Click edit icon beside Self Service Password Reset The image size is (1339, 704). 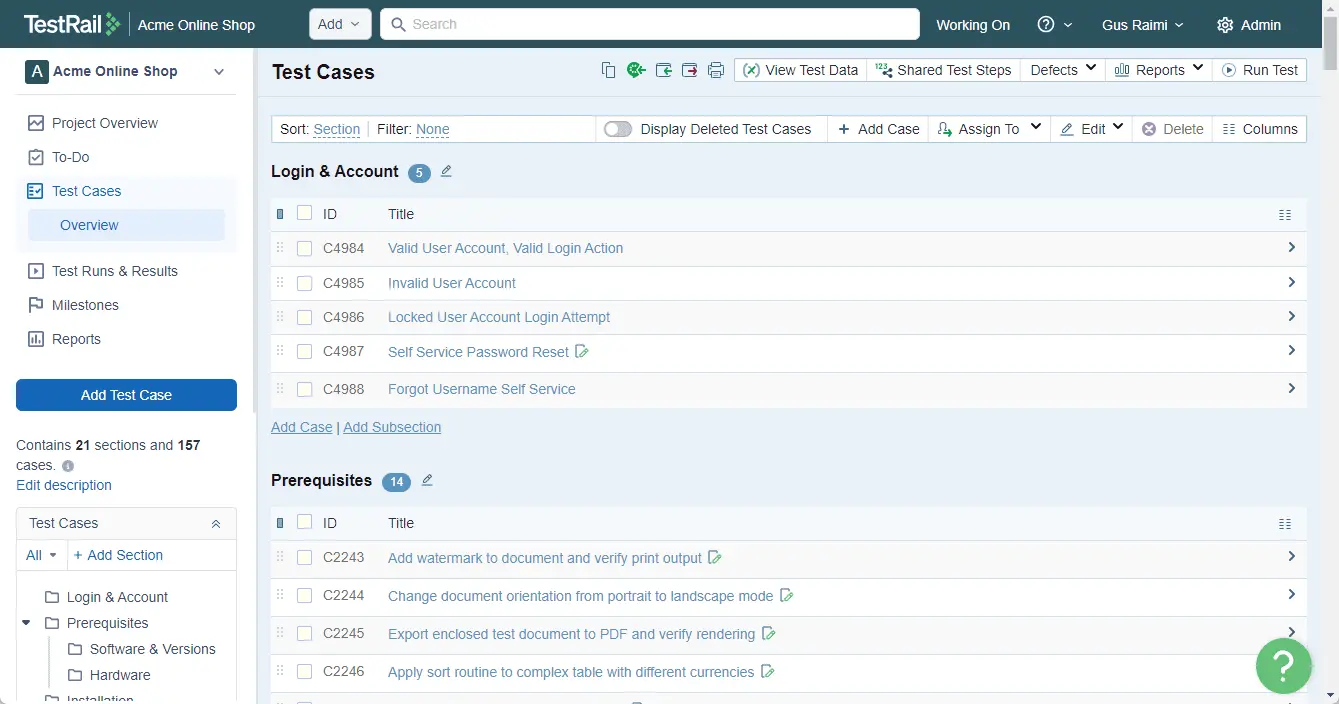[582, 352]
